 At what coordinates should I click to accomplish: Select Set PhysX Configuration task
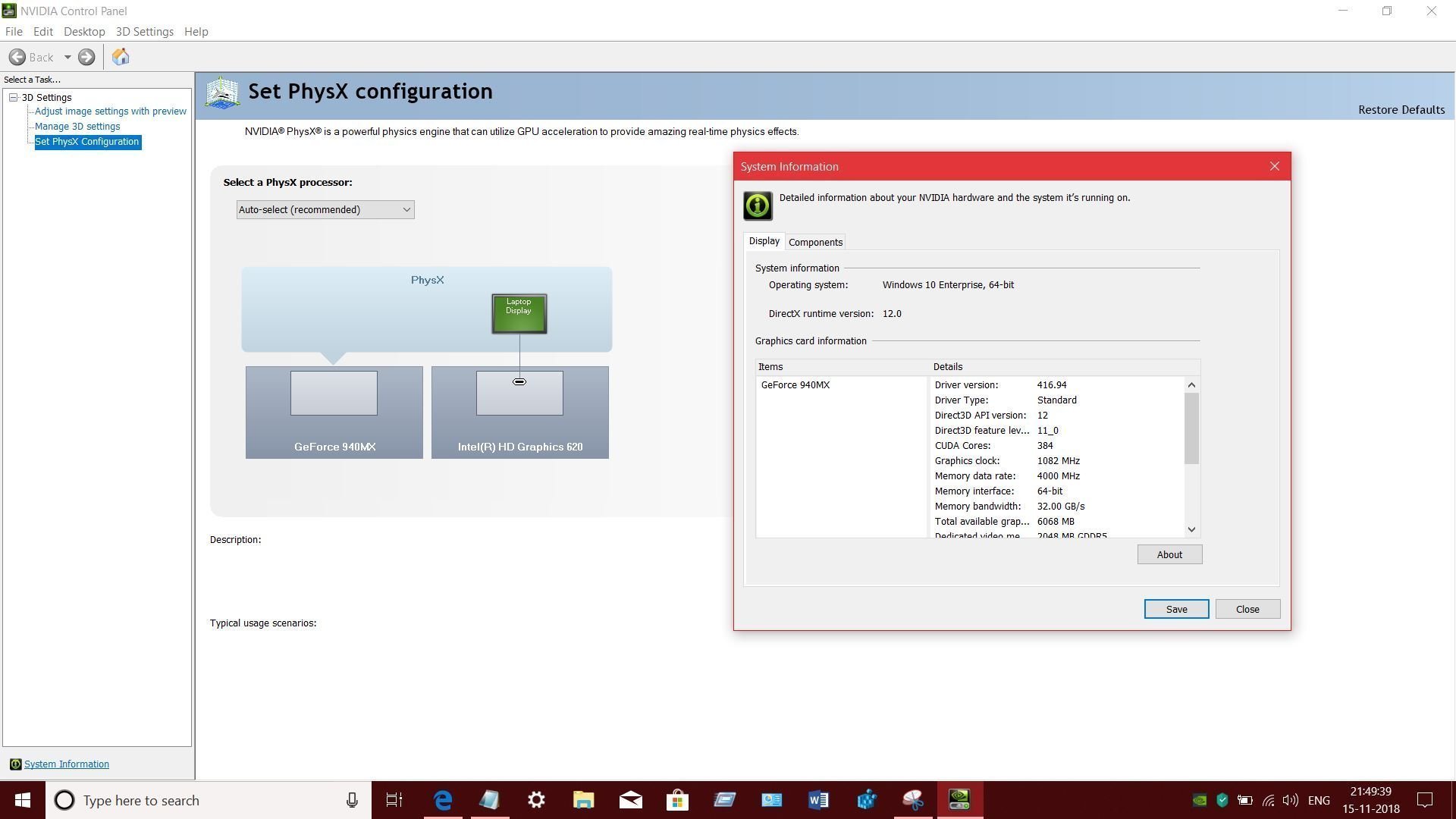click(87, 142)
